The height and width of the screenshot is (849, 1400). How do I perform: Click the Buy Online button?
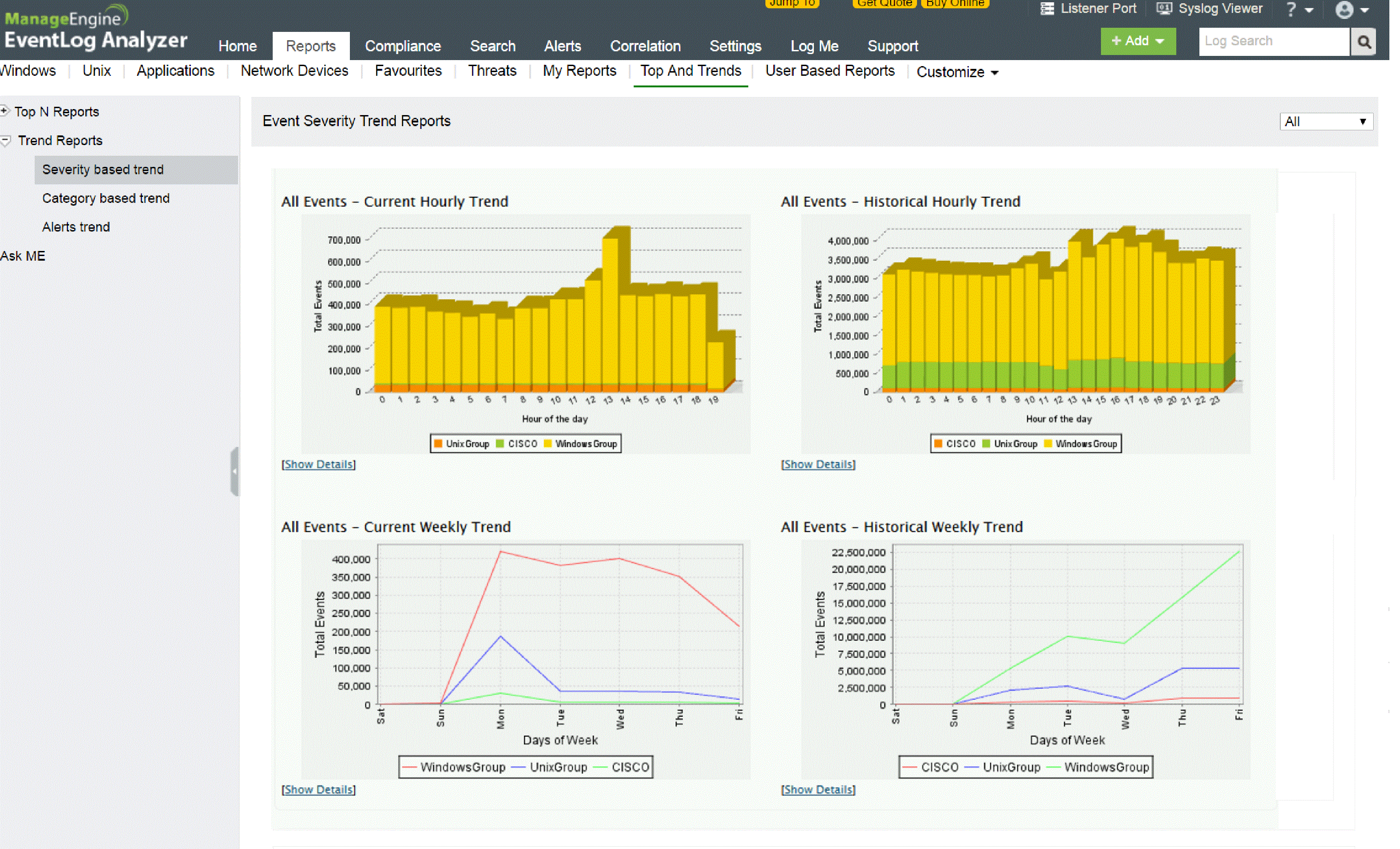954,3
